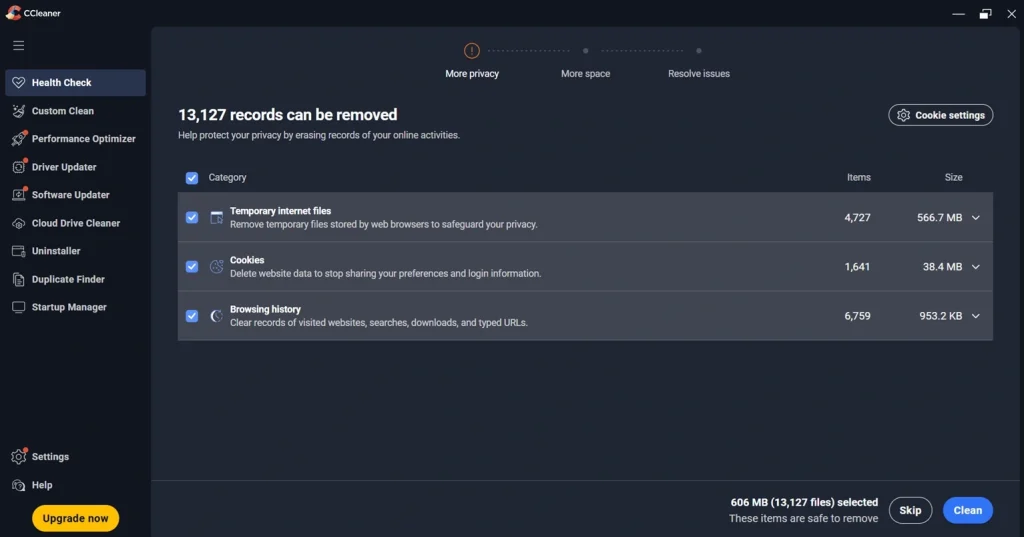Screen dimensions: 1024x537
Task: Click the Browsing history clock icon
Action: [x=216, y=316]
